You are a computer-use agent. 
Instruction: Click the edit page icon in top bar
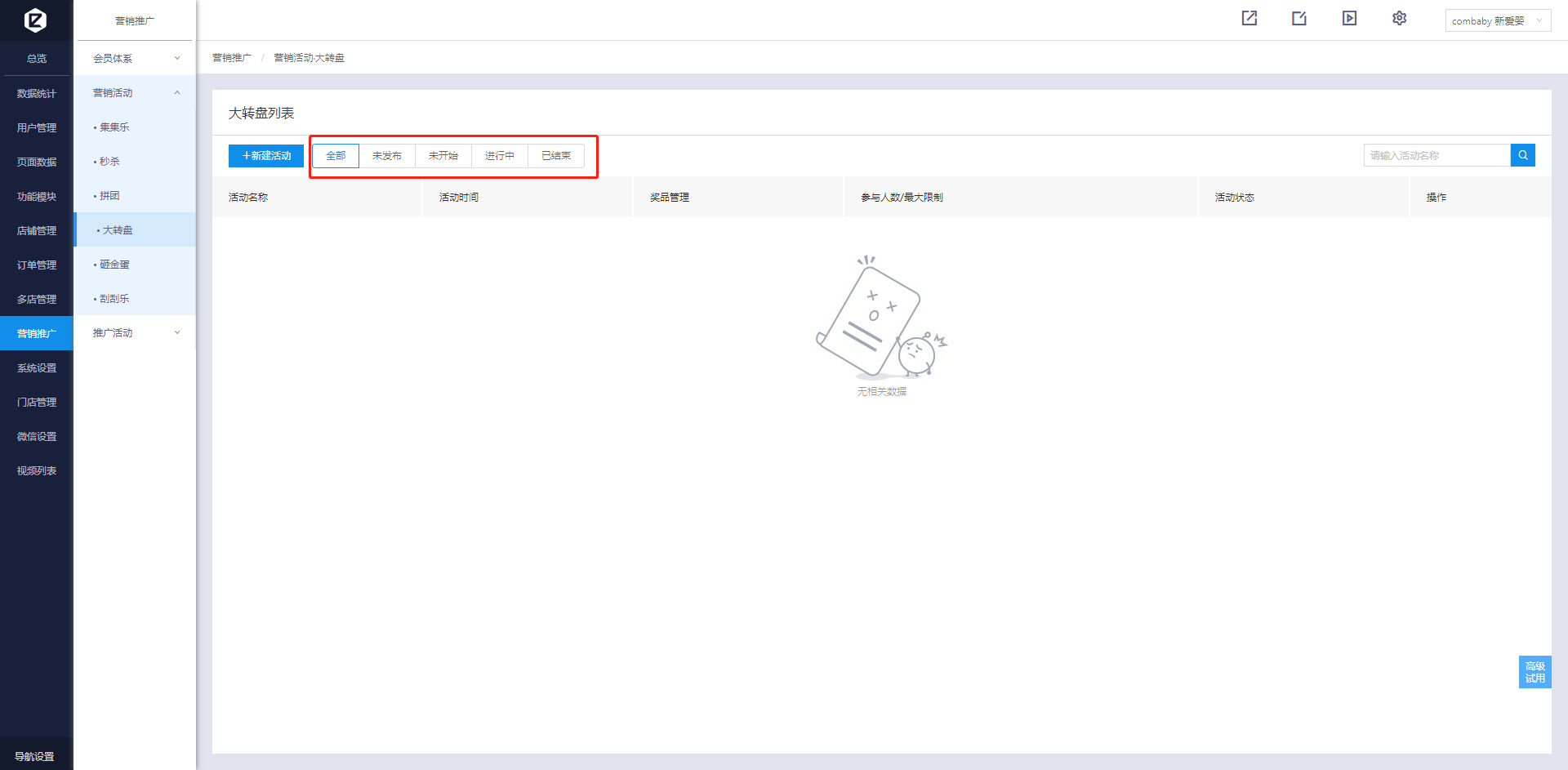tap(1298, 19)
